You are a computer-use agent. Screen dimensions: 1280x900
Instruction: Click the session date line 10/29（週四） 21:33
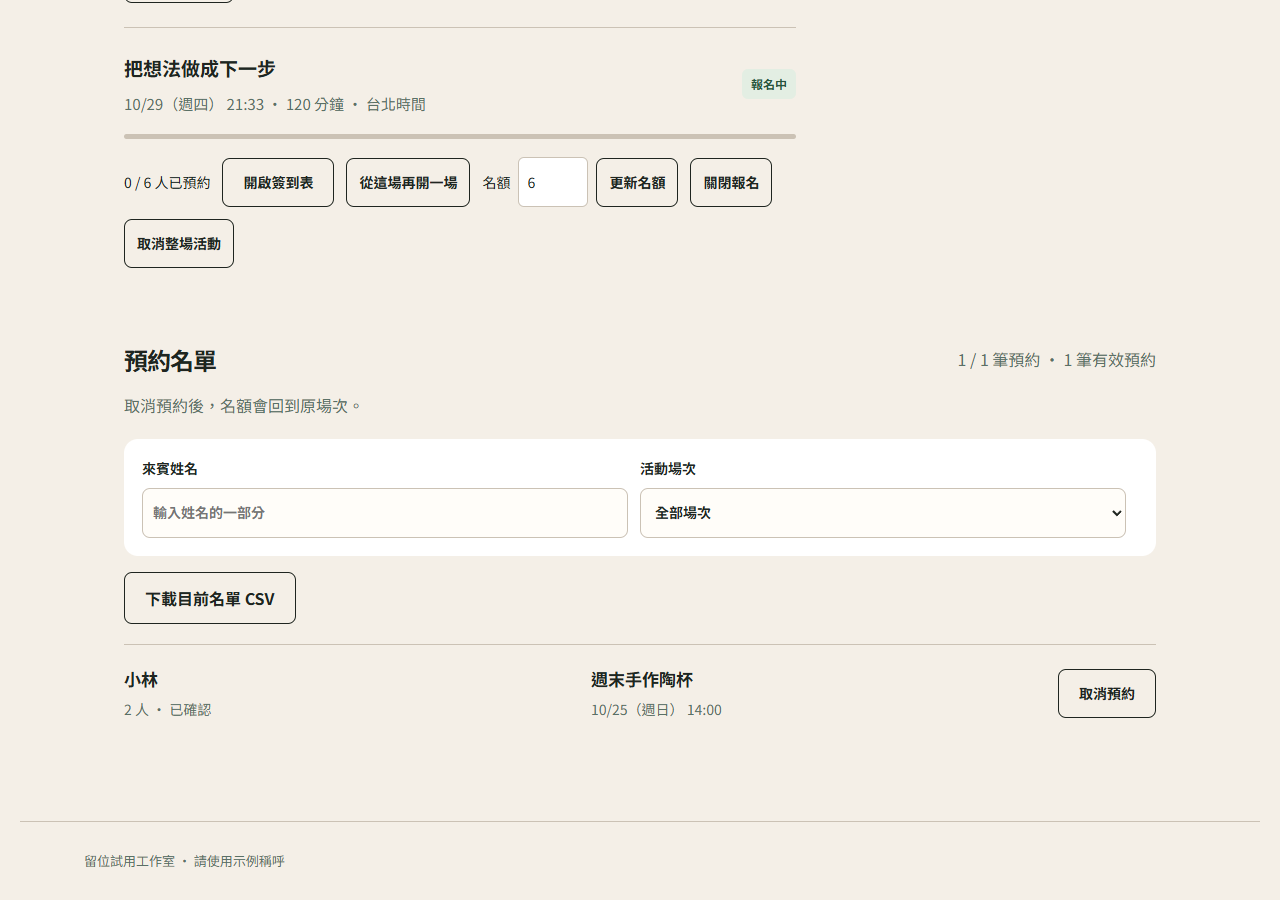[194, 104]
